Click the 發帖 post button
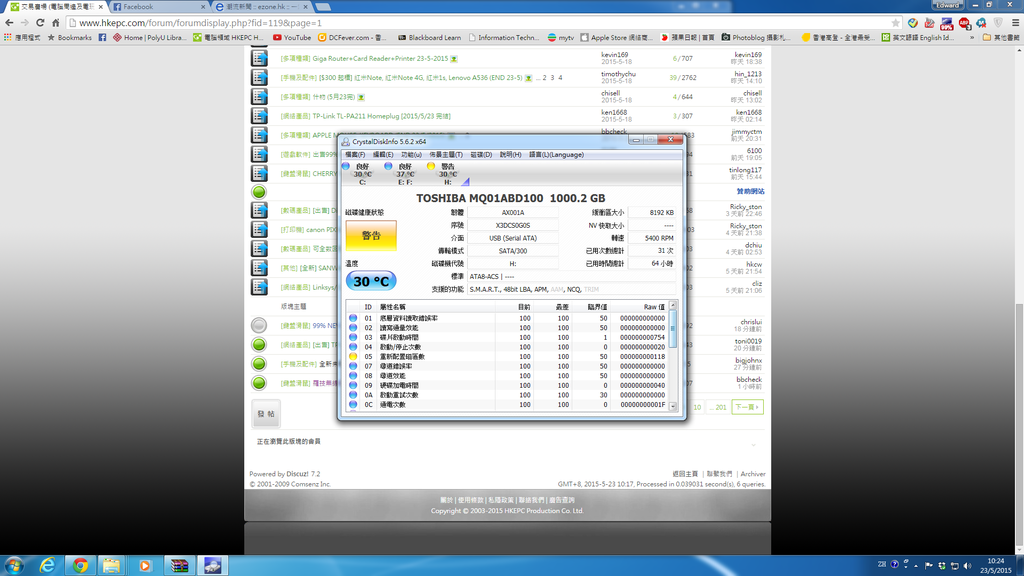1024x576 pixels. click(x=266, y=413)
